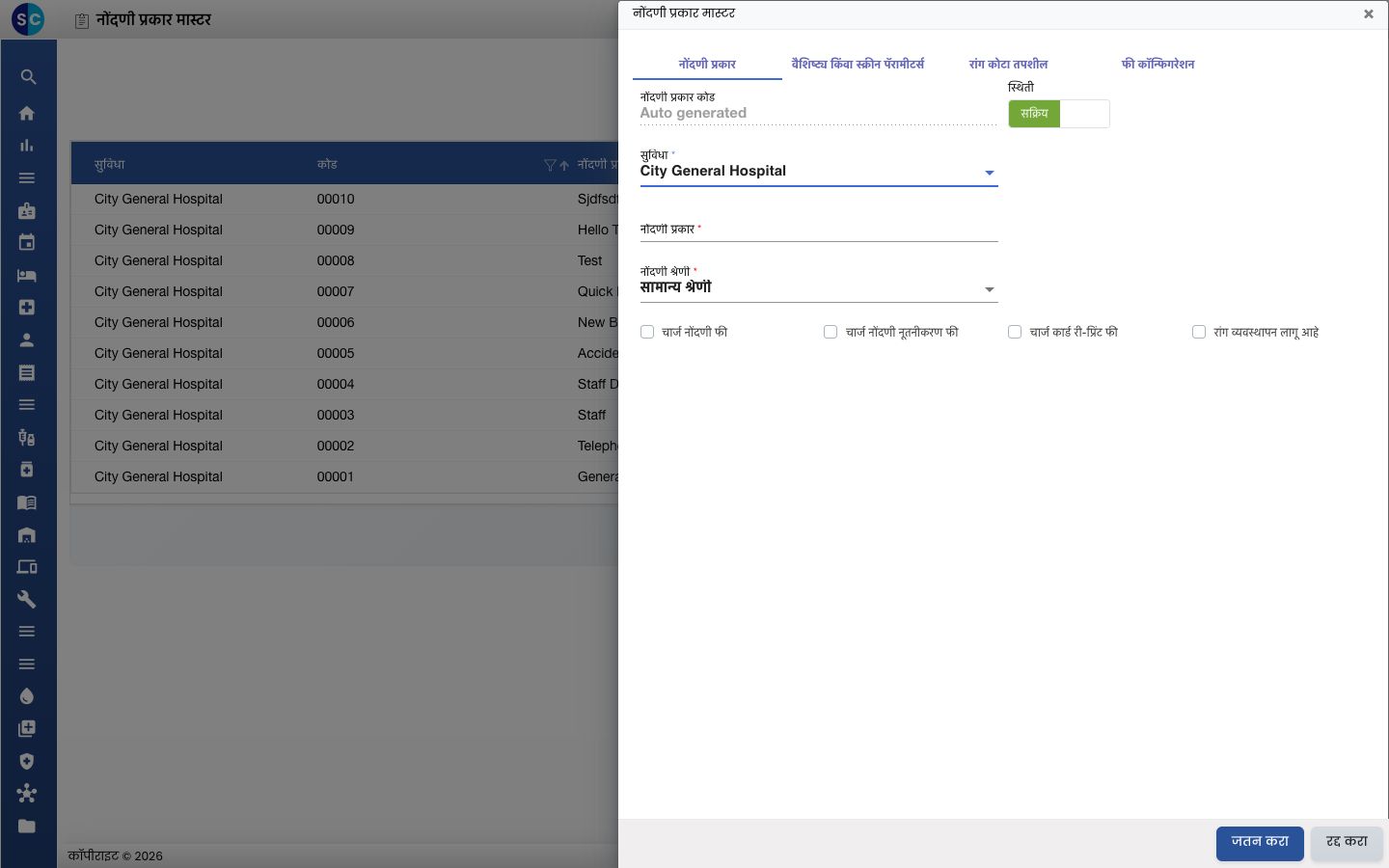Image resolution: width=1389 pixels, height=868 pixels.
Task: Open the wrench tools icon in sidebar
Action: tap(27, 599)
